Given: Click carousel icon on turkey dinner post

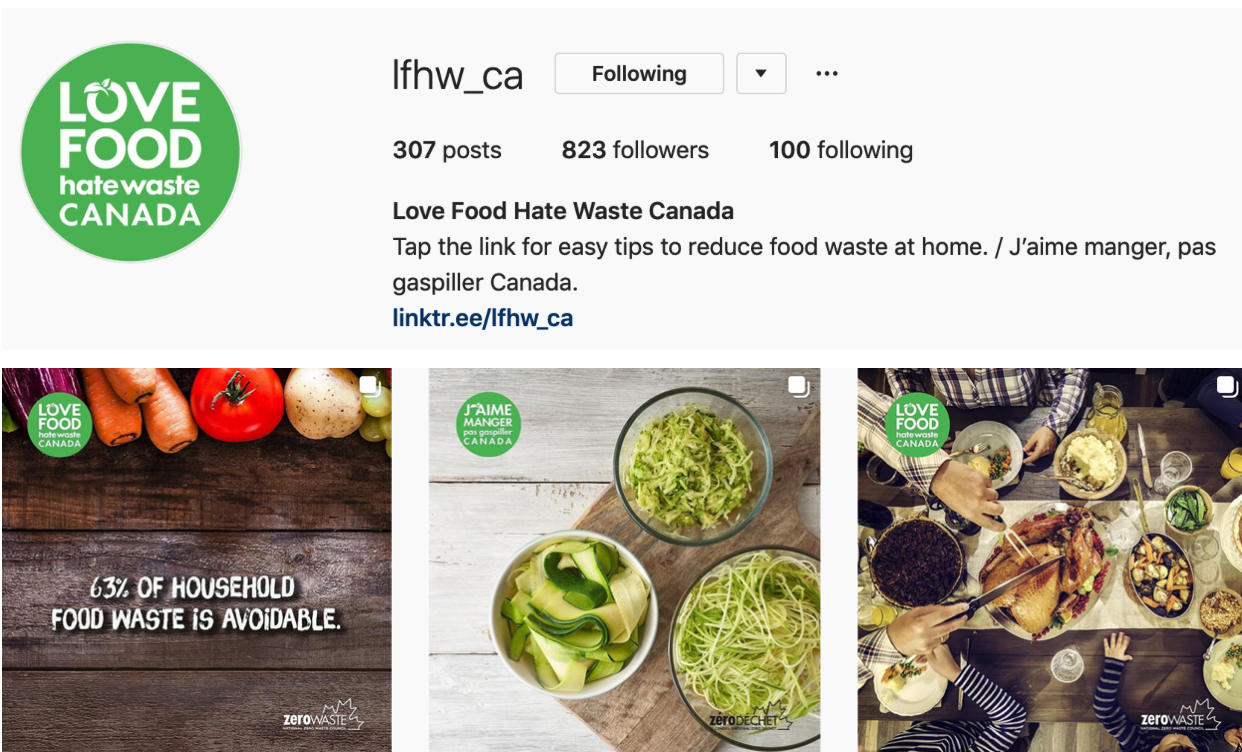Looking at the screenshot, I should [x=1226, y=387].
